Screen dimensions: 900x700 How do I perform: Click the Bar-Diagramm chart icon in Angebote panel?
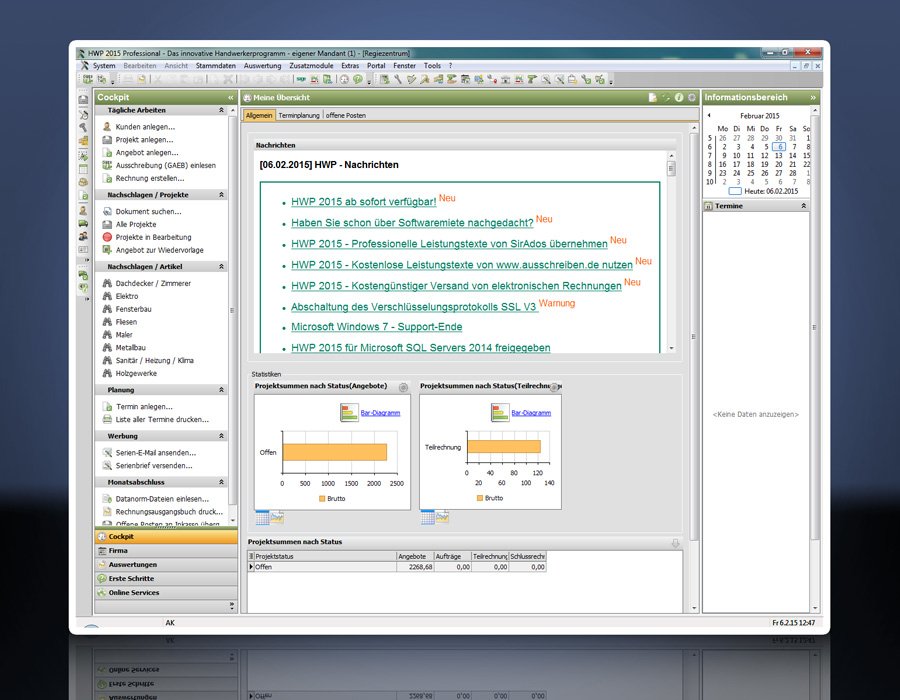point(349,412)
